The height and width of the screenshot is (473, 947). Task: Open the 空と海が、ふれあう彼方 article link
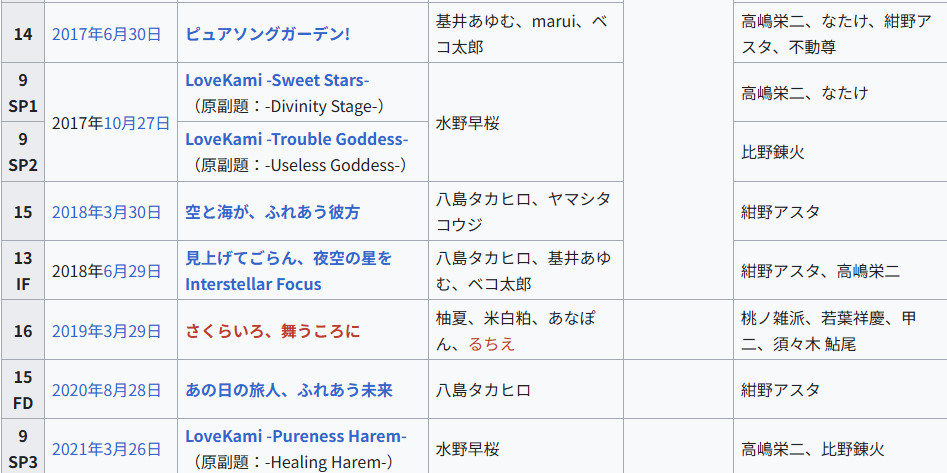pos(272,212)
